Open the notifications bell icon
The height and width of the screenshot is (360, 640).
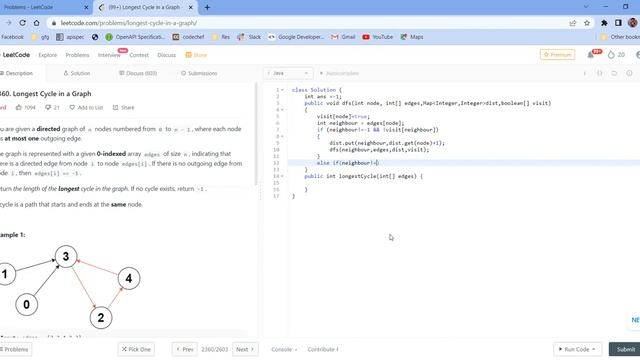[591, 55]
